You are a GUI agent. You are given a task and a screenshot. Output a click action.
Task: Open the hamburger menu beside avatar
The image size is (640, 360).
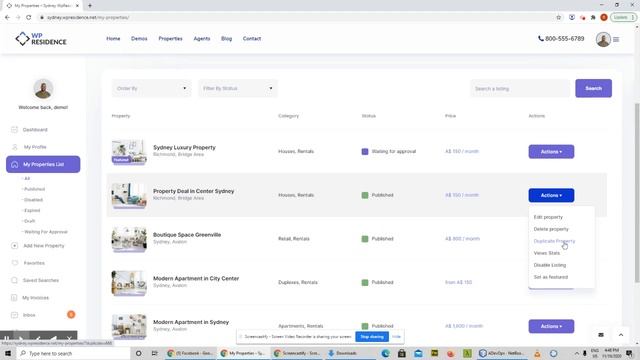(x=616, y=40)
